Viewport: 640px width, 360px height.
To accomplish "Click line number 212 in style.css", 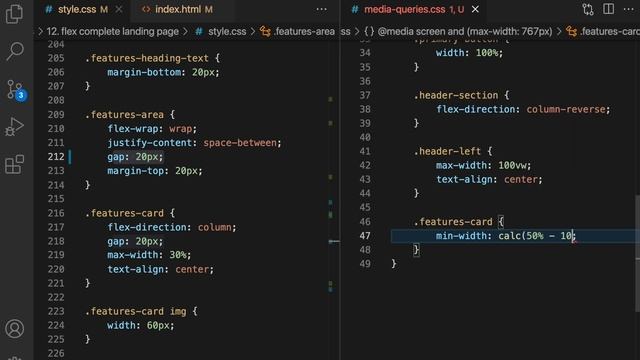I will point(56,157).
